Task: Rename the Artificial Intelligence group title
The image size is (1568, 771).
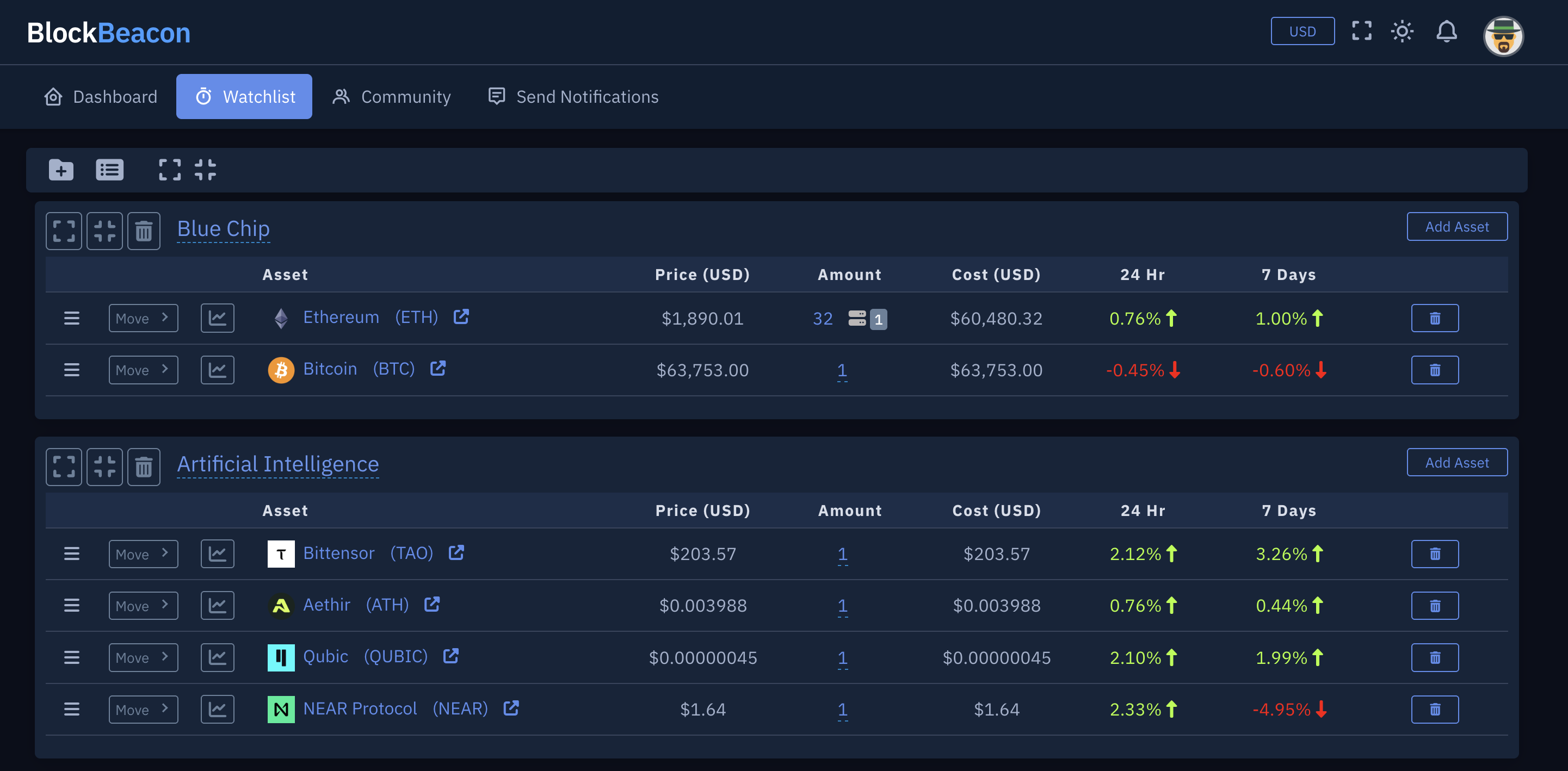Action: (x=278, y=464)
